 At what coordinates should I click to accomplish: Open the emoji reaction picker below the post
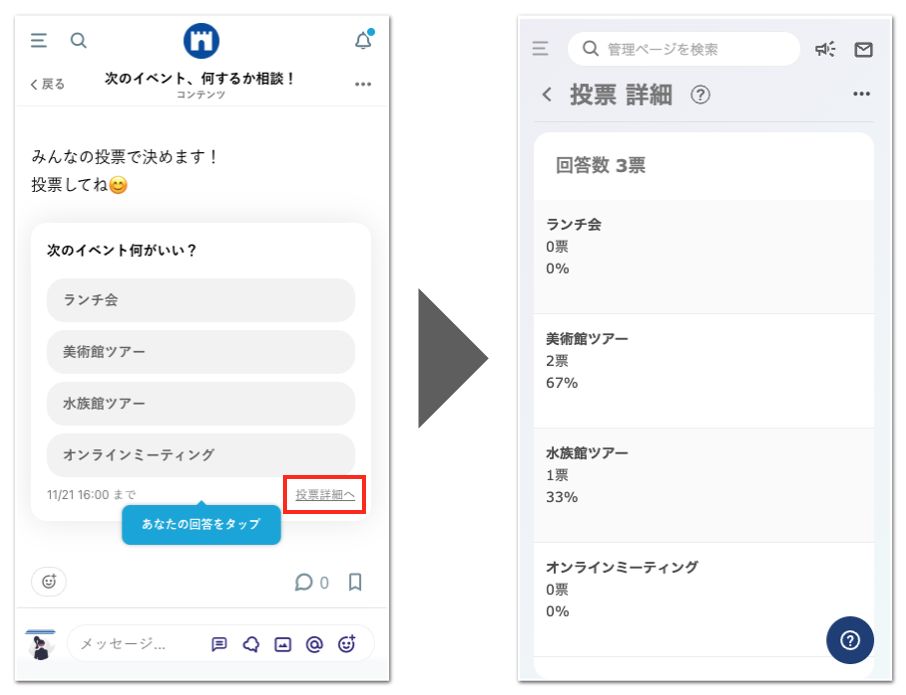[47, 581]
